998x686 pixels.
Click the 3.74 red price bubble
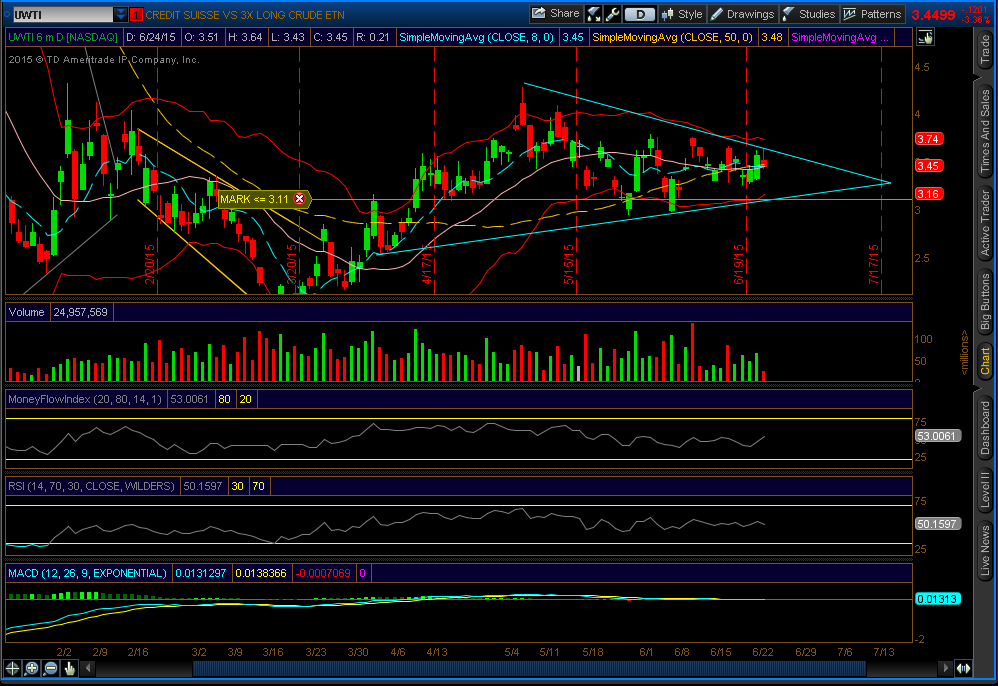tap(928, 139)
